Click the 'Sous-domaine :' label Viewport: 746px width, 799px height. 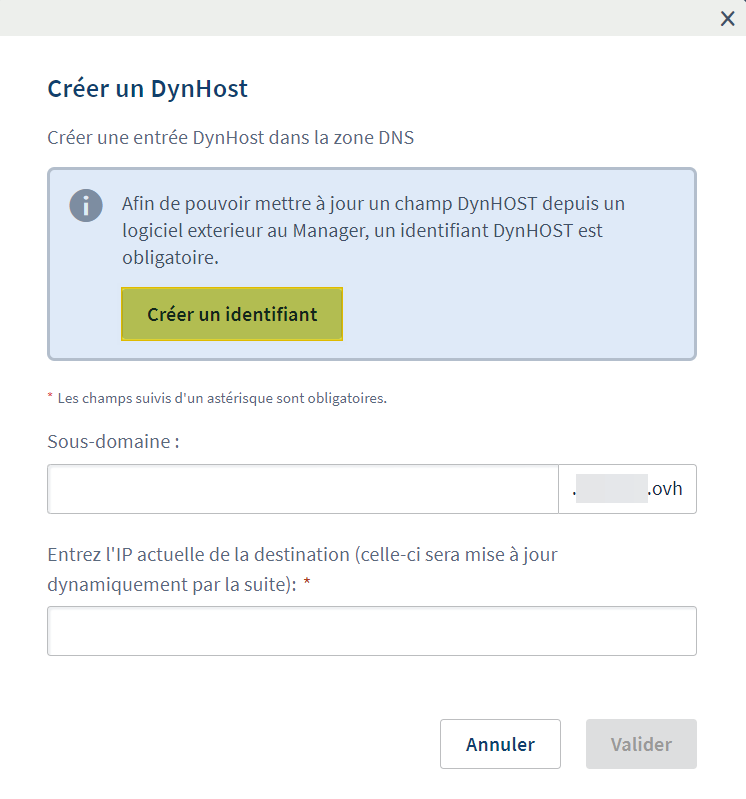[113, 441]
